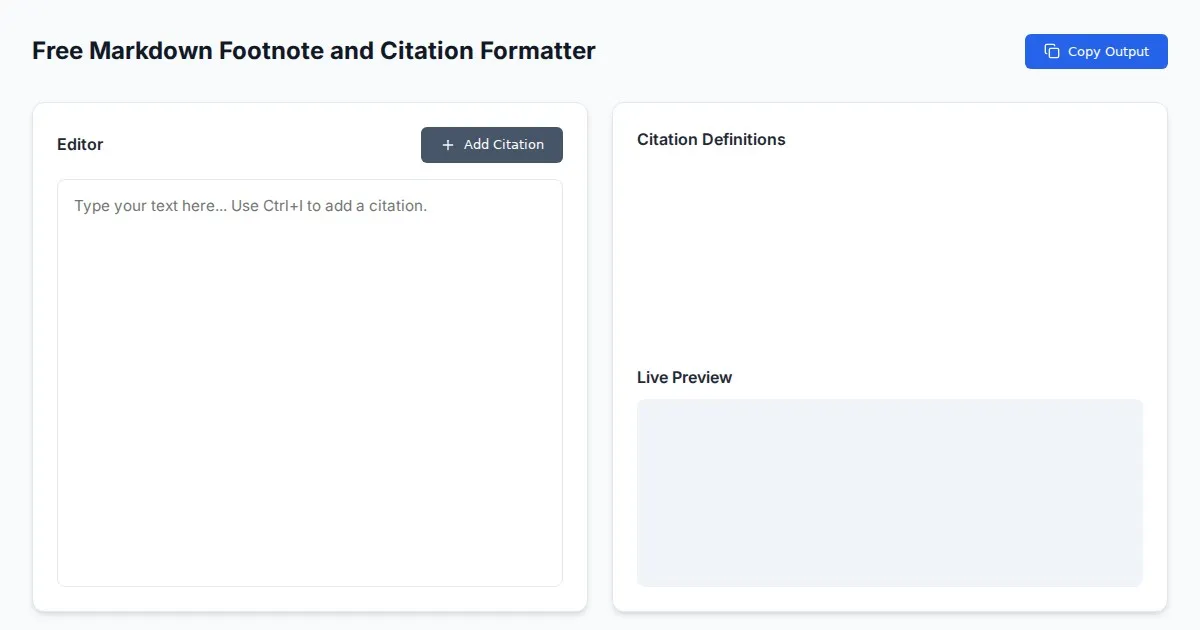
Task: Click the word "Definitions" in the right panel
Action: [x=743, y=140]
